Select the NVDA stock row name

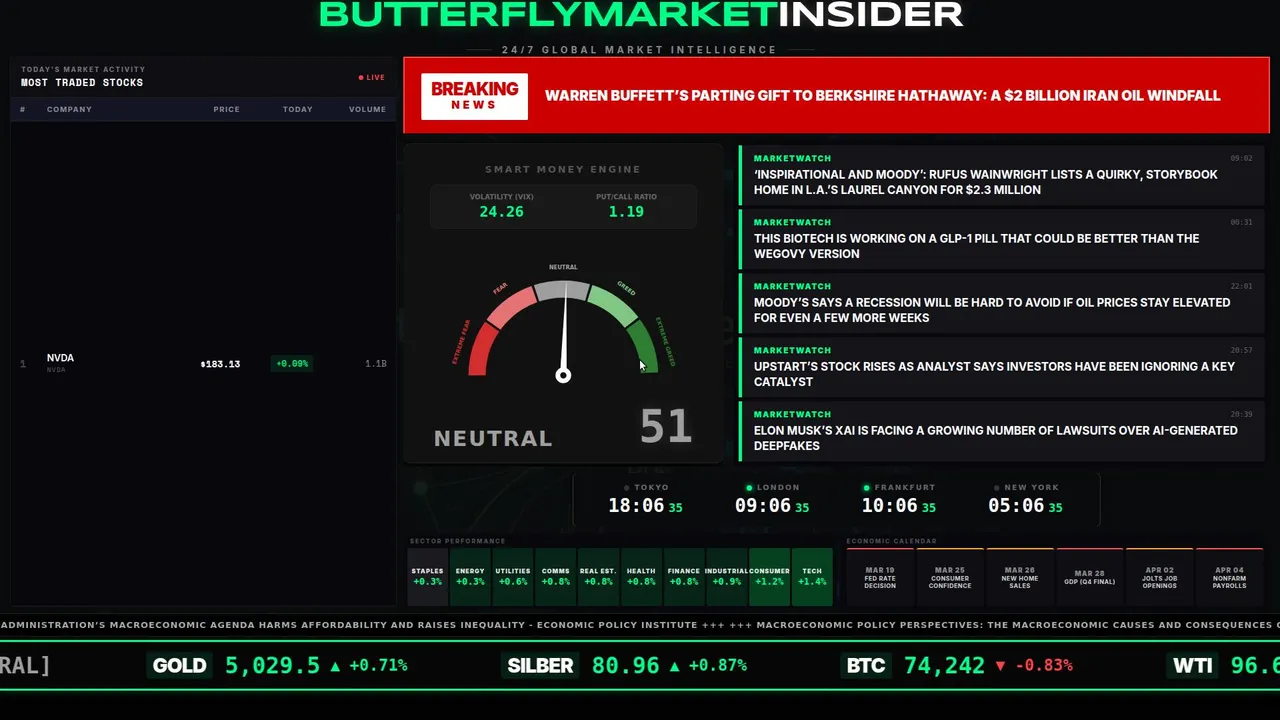click(60, 358)
